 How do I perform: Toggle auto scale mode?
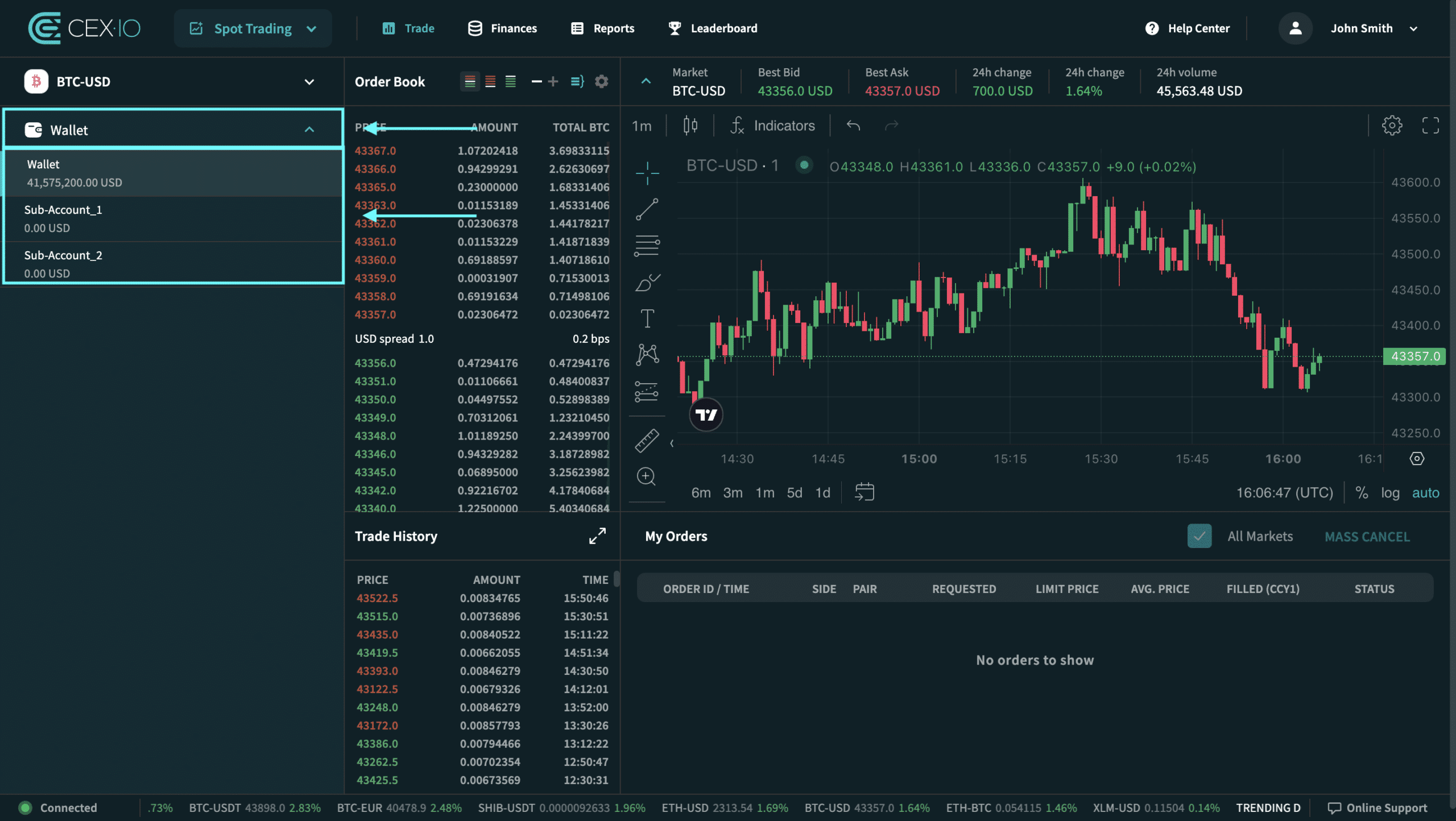click(1426, 492)
